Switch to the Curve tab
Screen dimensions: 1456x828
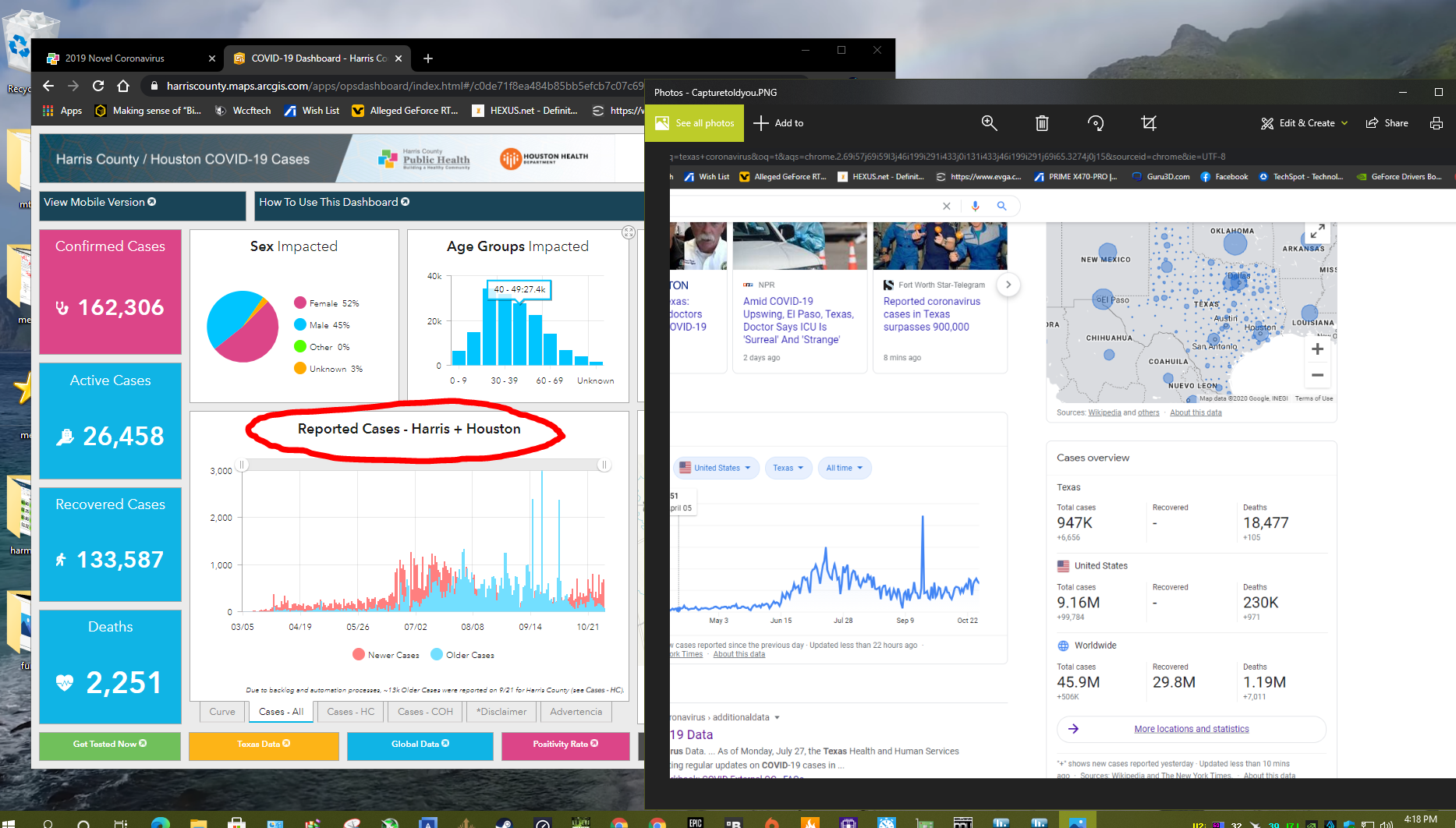tap(222, 712)
